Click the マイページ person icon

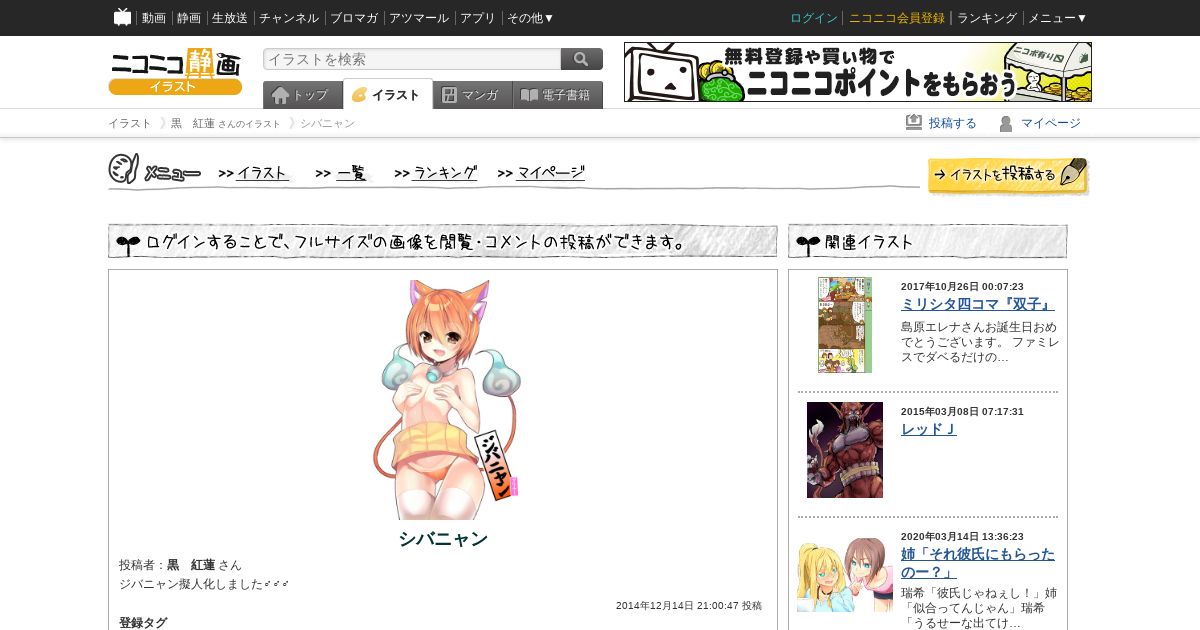[x=1006, y=123]
